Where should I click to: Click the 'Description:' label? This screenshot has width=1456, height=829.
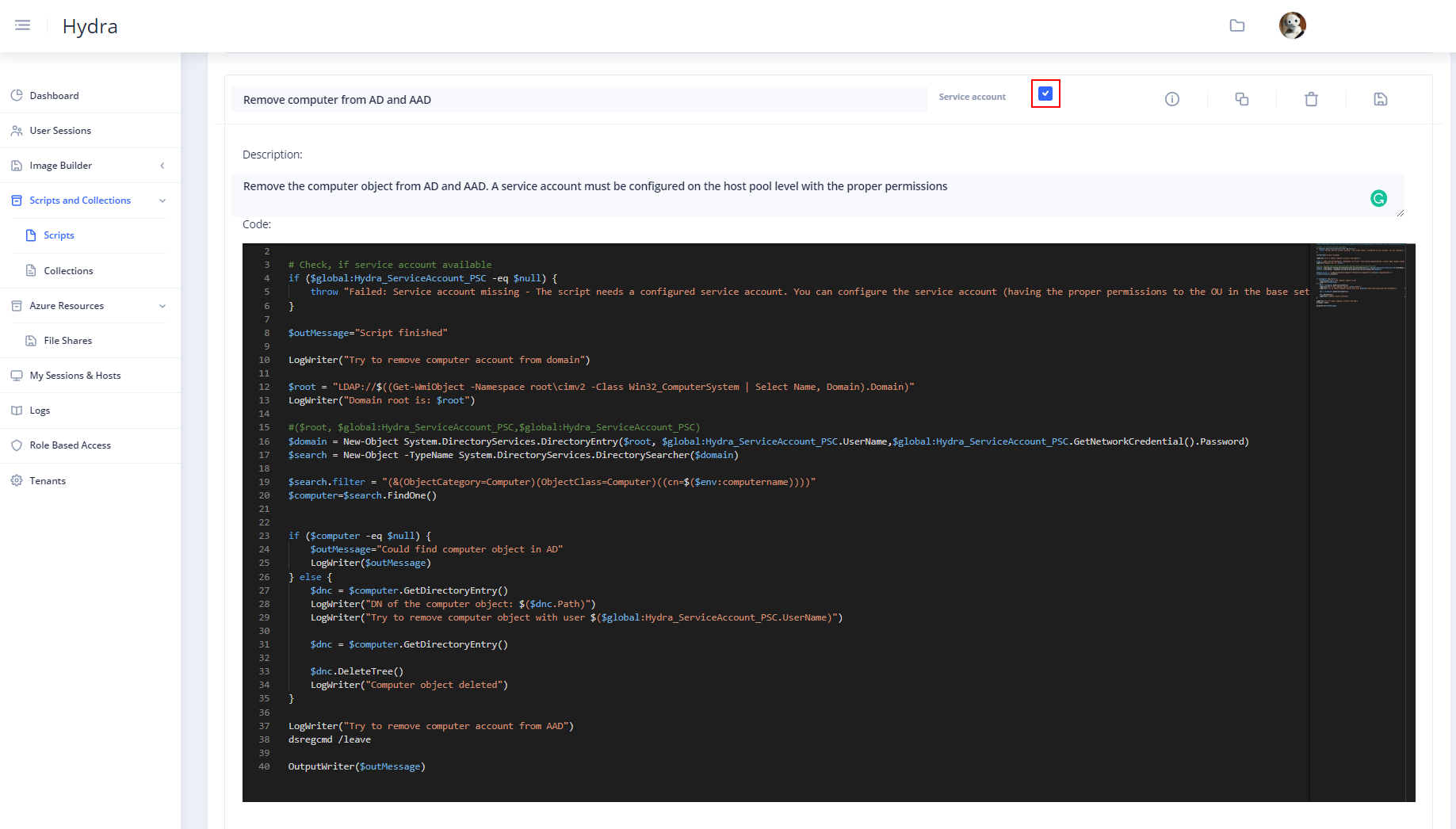point(273,155)
